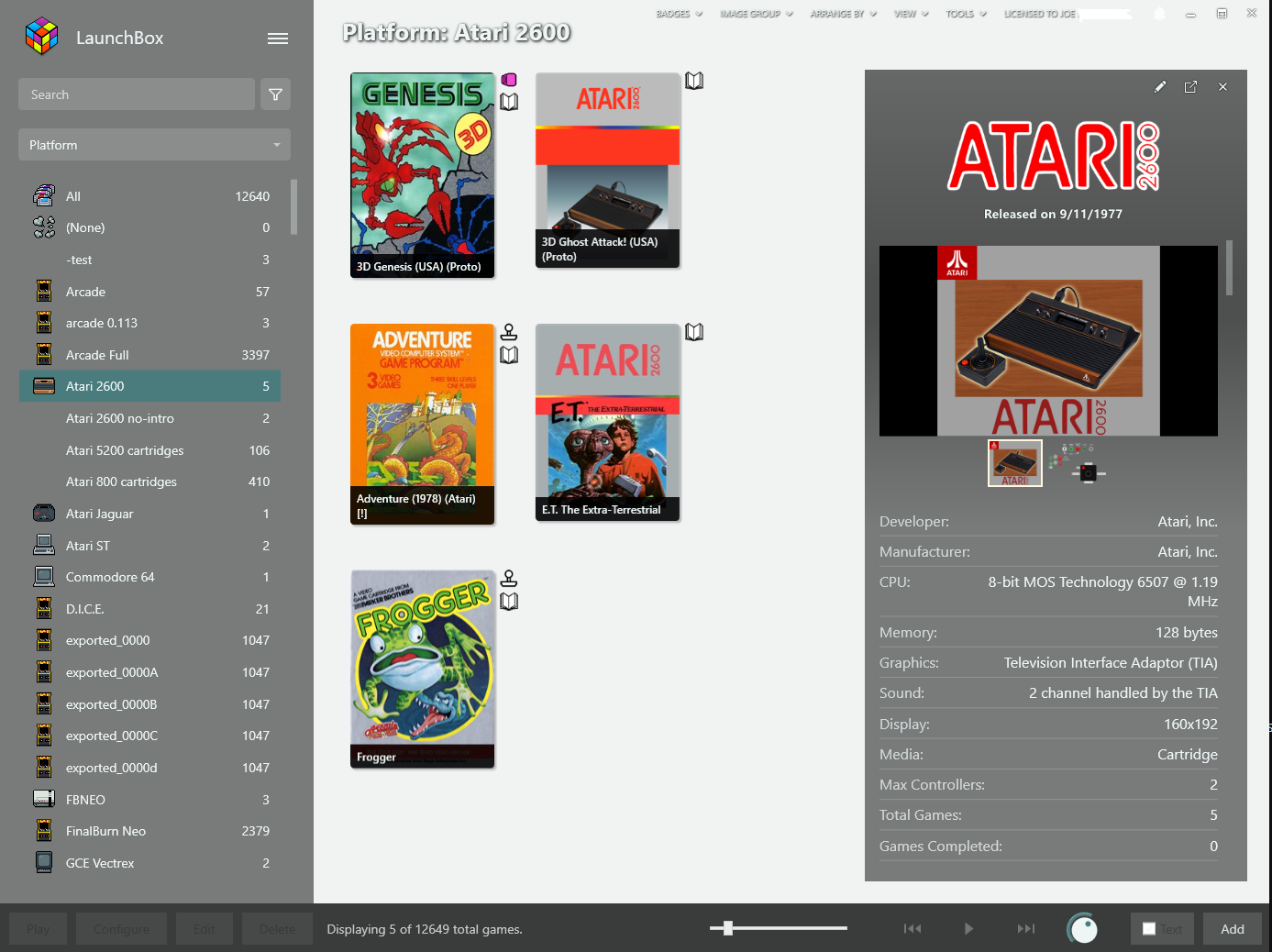1272x952 pixels.
Task: Select the Atari 2600 console thumbnail
Action: (1015, 463)
